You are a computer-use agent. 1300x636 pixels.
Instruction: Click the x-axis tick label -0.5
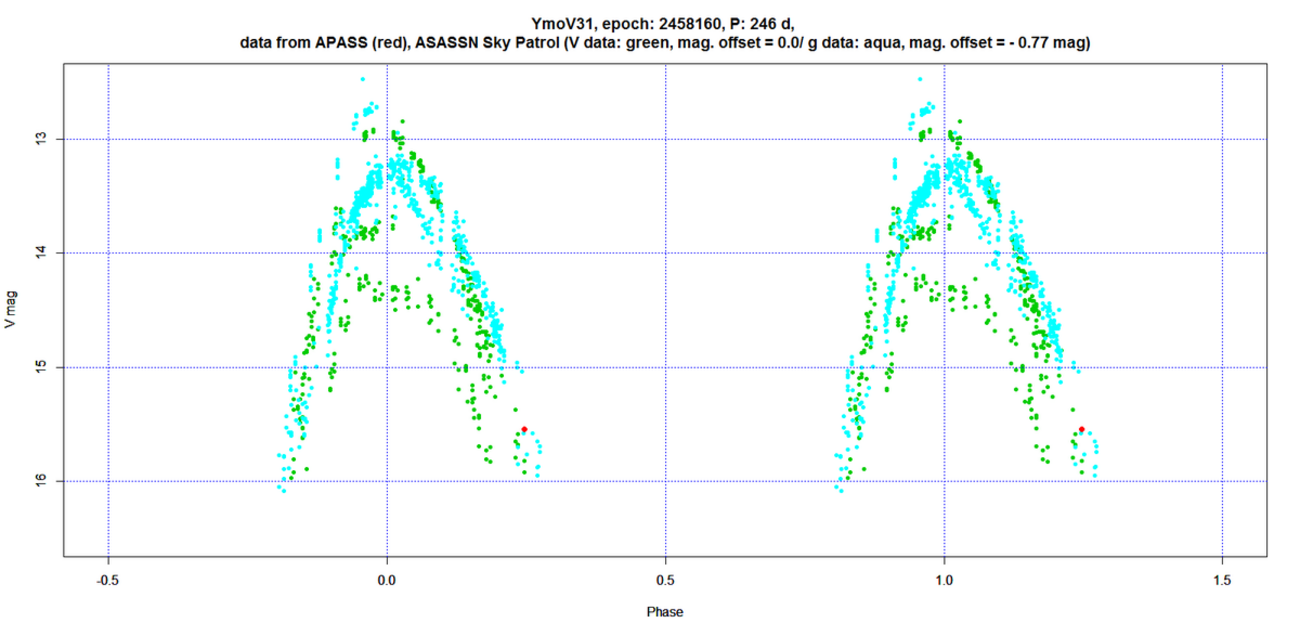click(108, 580)
